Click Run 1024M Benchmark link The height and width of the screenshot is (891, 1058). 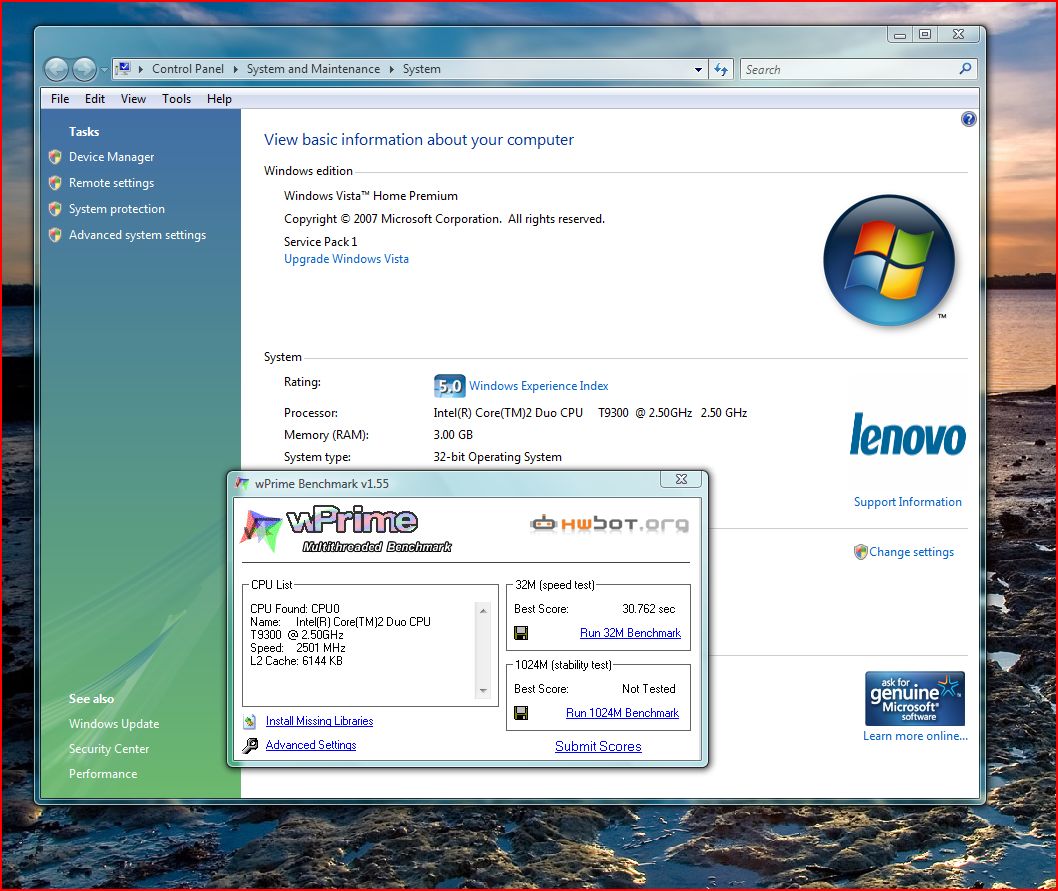622,713
